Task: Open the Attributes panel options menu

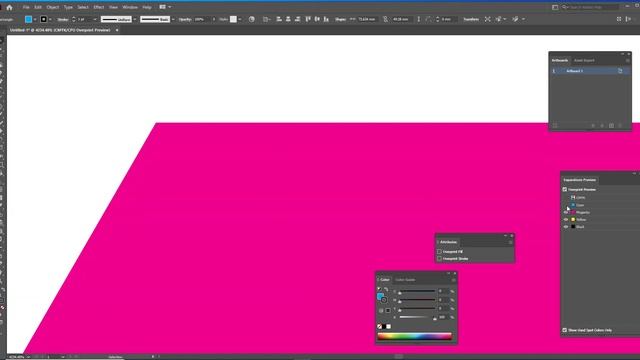Action: click(510, 242)
